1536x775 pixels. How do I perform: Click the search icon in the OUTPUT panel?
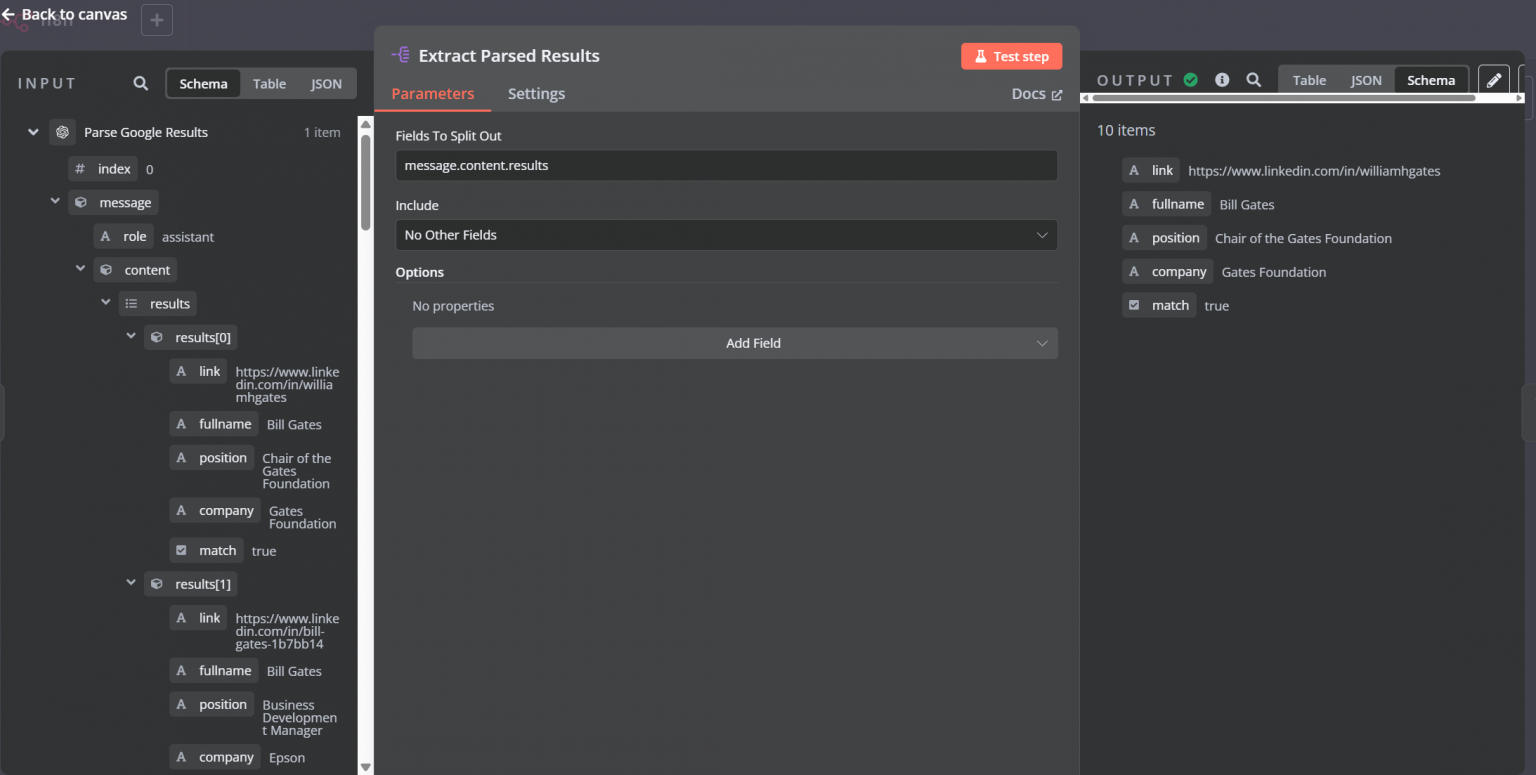[x=1254, y=79]
